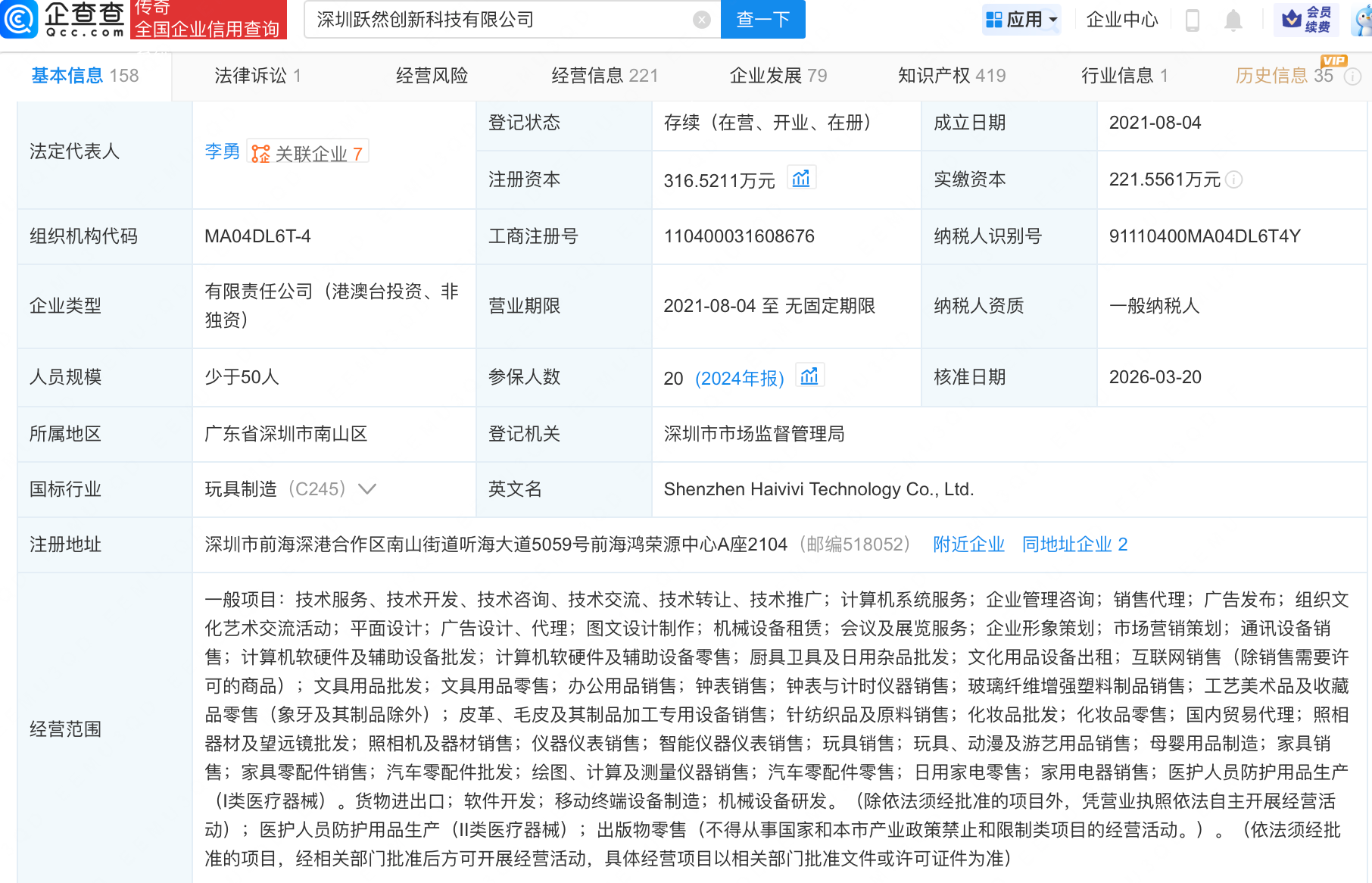1372x883 pixels.
Task: Open 同地址企业 2 link
Action: point(1074,544)
